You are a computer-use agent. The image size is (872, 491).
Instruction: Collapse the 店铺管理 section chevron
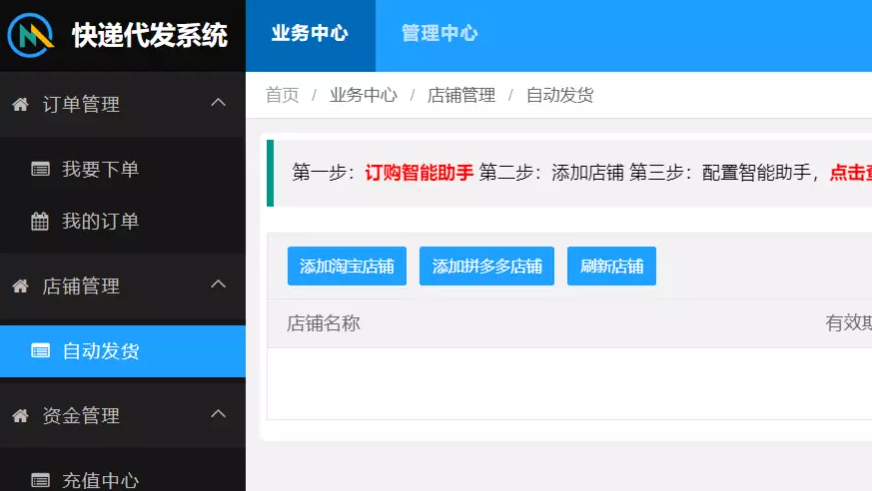click(218, 285)
